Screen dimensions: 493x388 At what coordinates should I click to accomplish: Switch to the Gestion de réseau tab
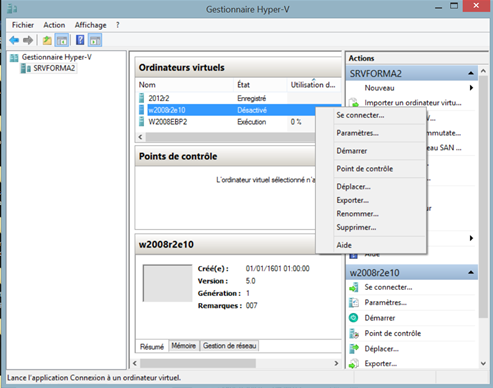(x=230, y=346)
